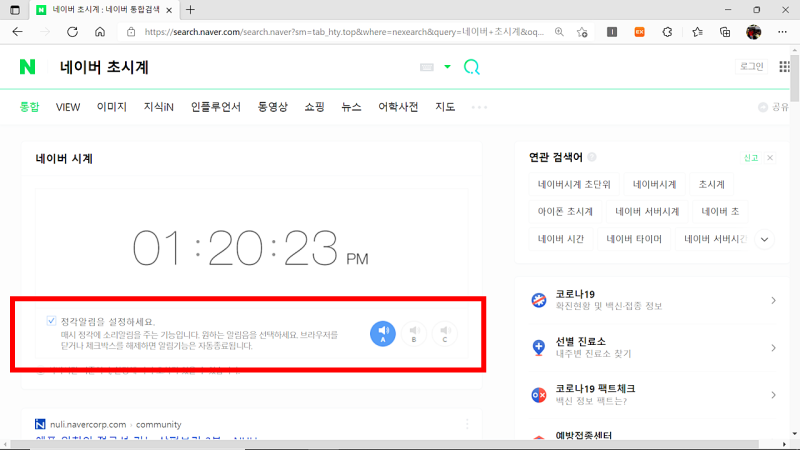Open the on-screen keyboard icon in search box
This screenshot has height=450, width=800.
point(427,67)
